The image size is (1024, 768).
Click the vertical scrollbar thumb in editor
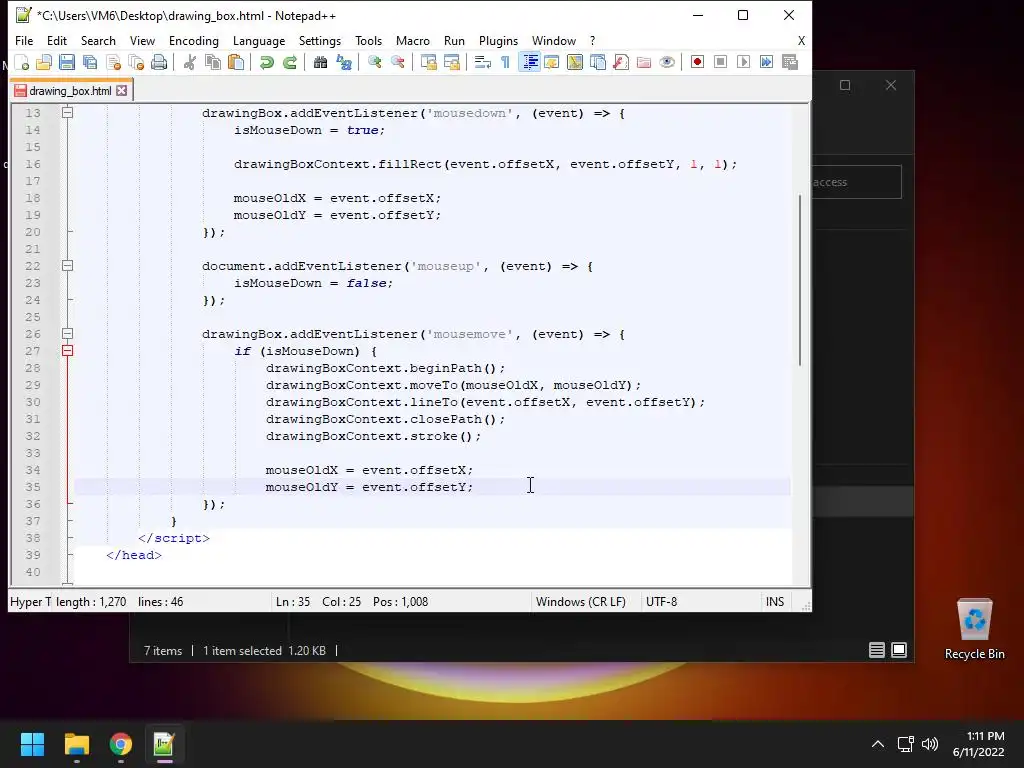(x=800, y=280)
